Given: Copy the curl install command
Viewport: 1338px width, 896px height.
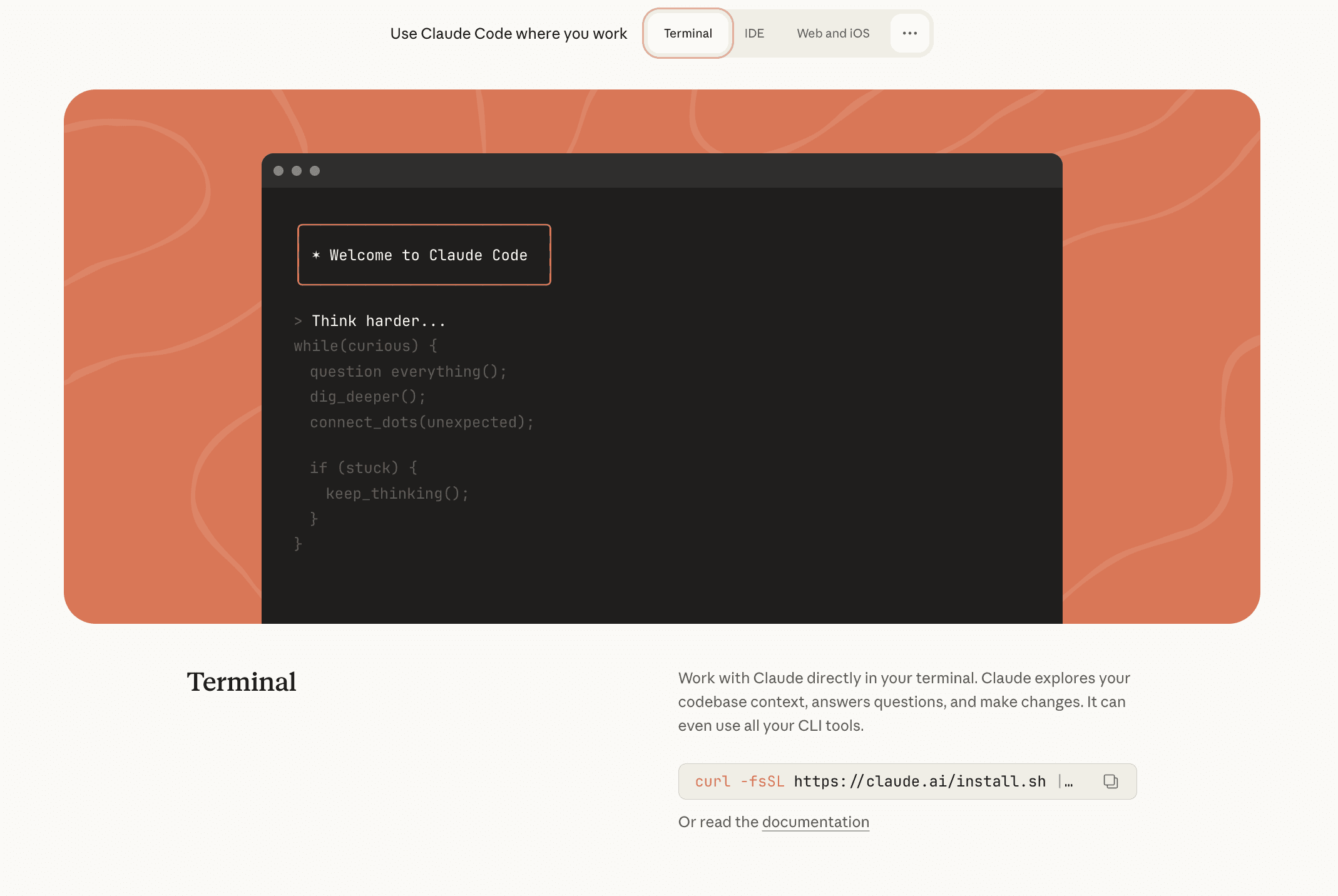Looking at the screenshot, I should 1110,781.
